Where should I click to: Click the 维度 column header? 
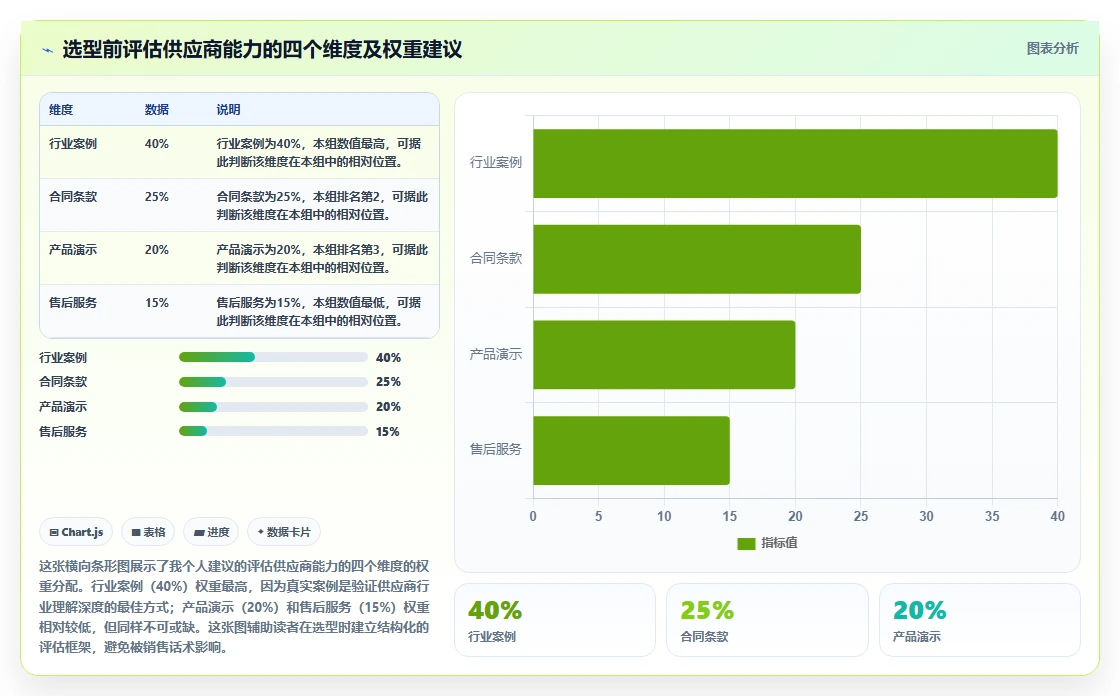61,109
